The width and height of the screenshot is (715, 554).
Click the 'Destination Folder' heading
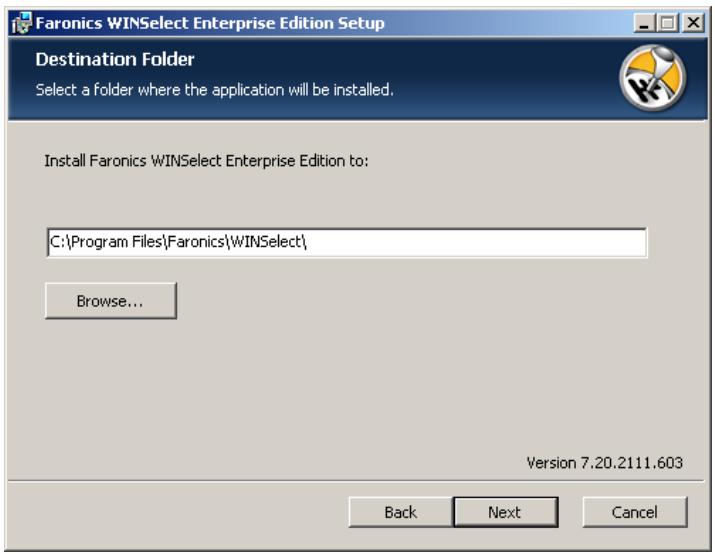point(115,59)
